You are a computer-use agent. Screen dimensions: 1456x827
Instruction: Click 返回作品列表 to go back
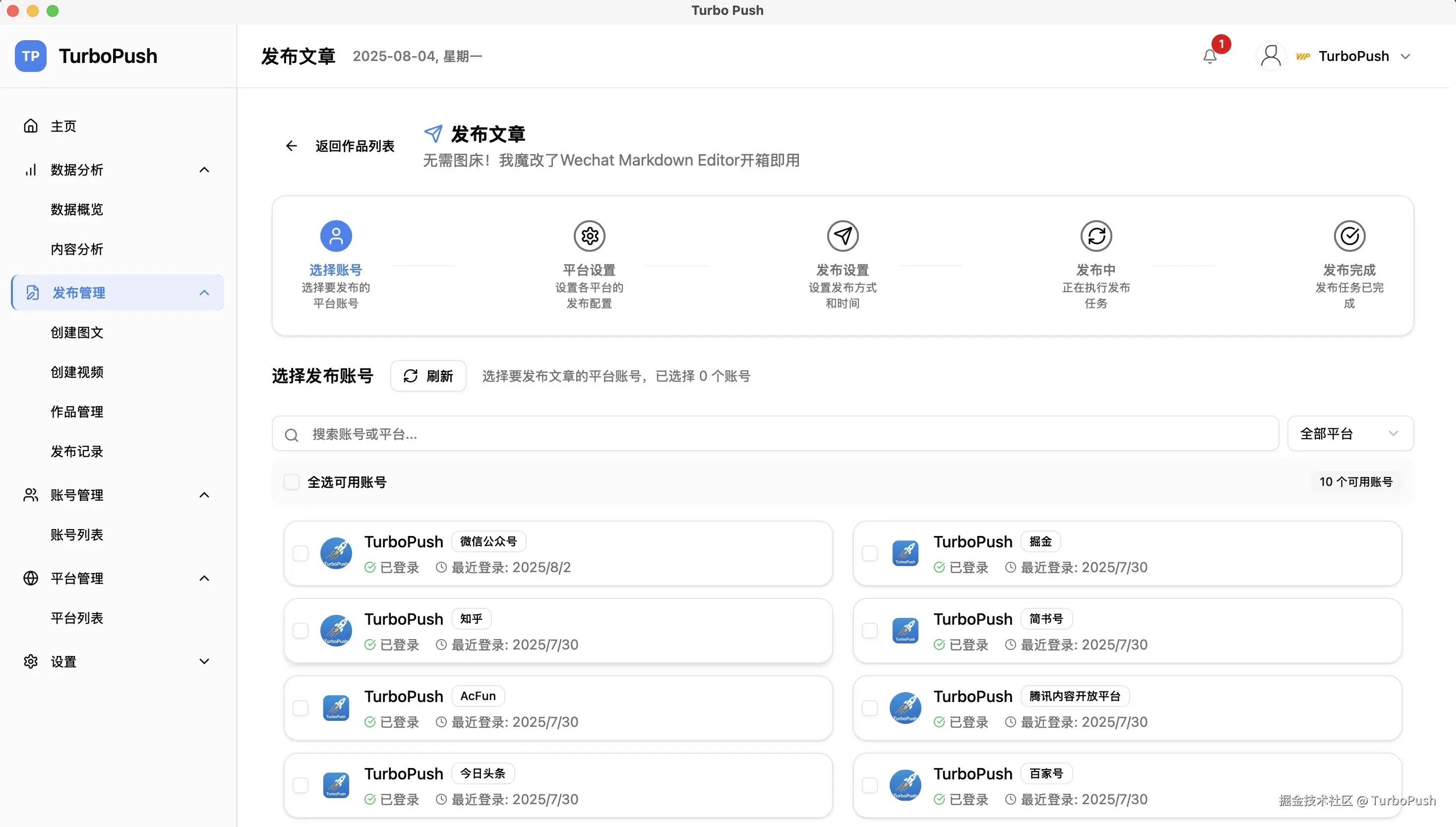354,145
